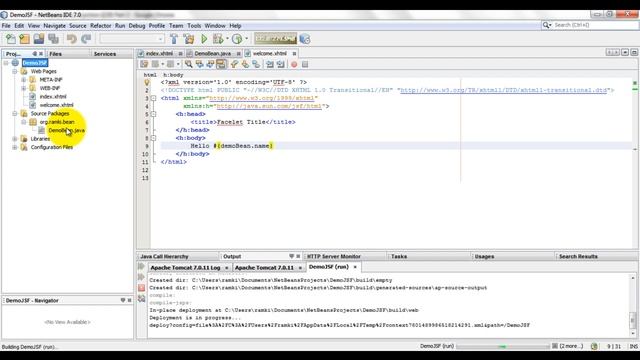The height and width of the screenshot is (360, 640).
Task: Run the project with green play icon
Action: pos(204,39)
